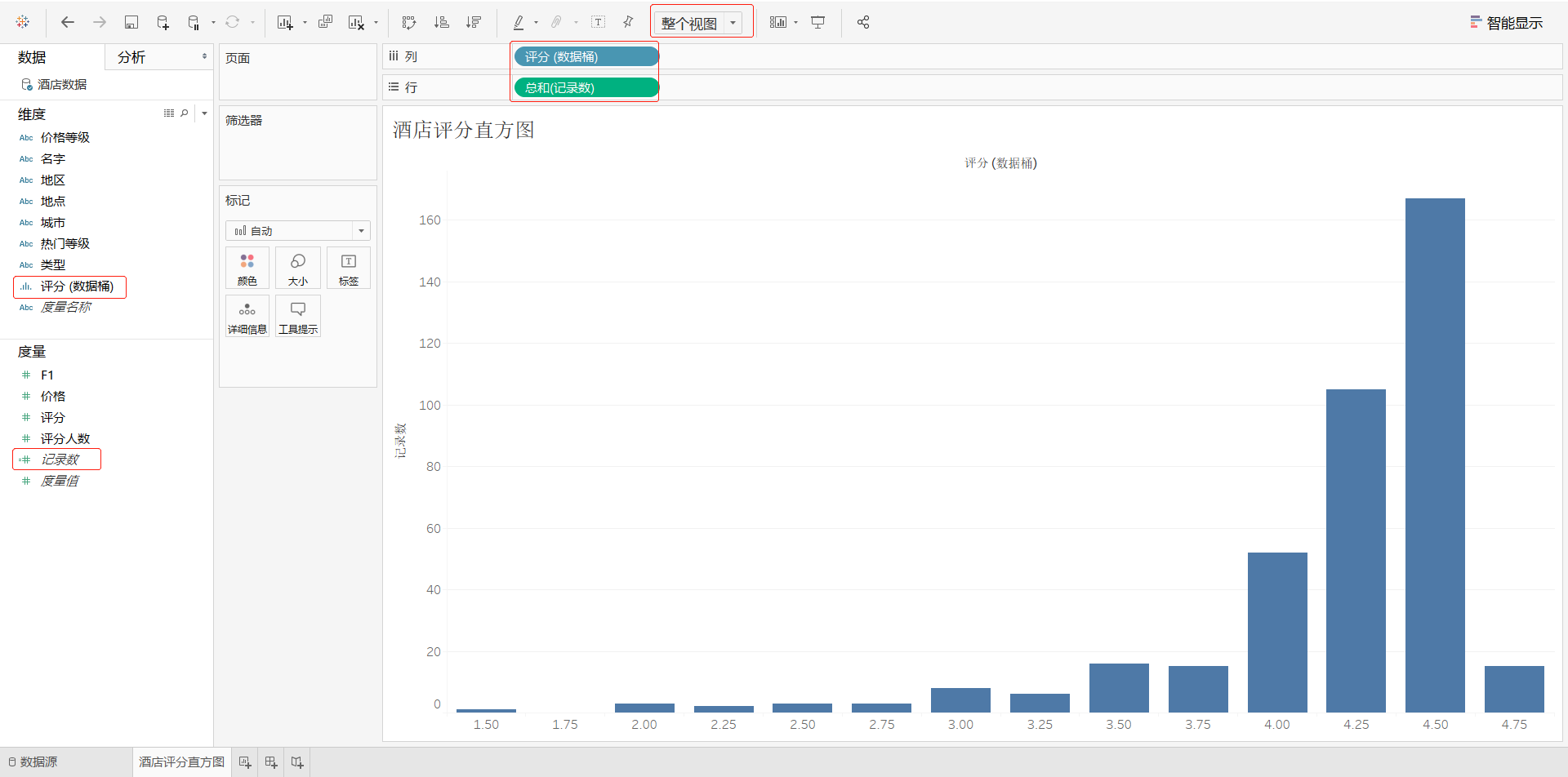This screenshot has height=777, width=1568.
Task: Click the redo forward arrow
Action: [x=100, y=22]
